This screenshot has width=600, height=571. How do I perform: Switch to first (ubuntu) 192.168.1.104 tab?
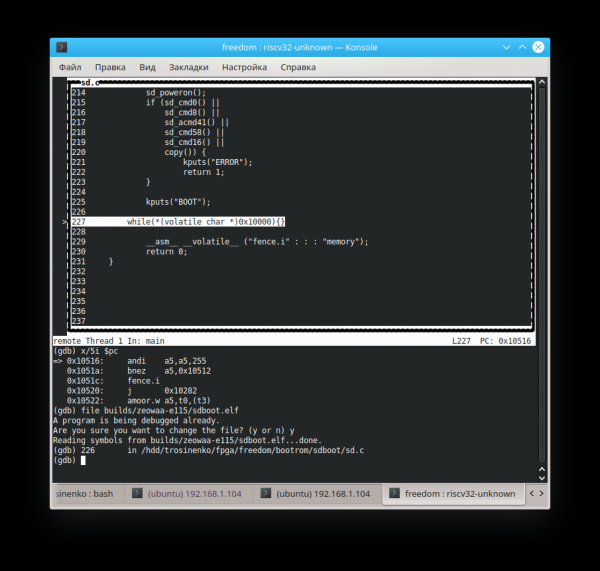[x=190, y=494]
